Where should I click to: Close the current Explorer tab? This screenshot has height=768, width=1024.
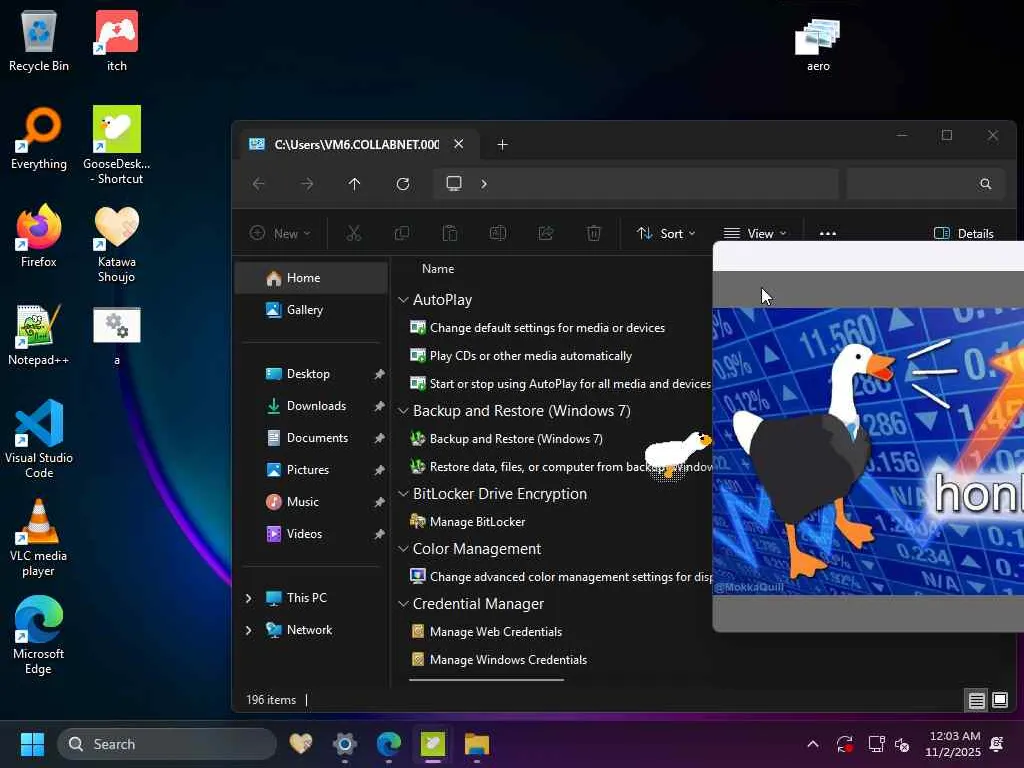pyautogui.click(x=458, y=144)
